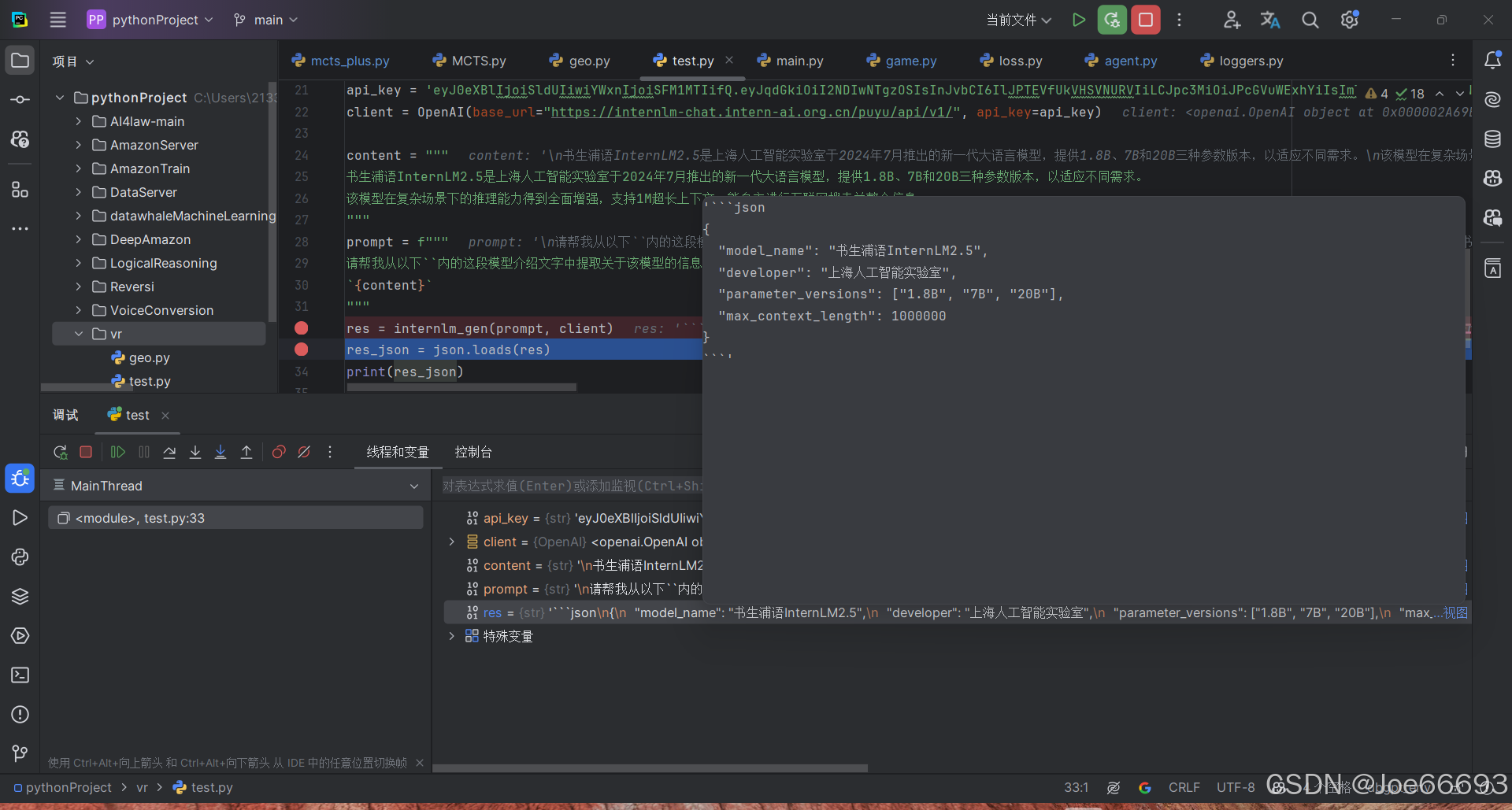The image size is (1512, 810).
Task: Open the 控制台 console tab
Action: pos(473,452)
